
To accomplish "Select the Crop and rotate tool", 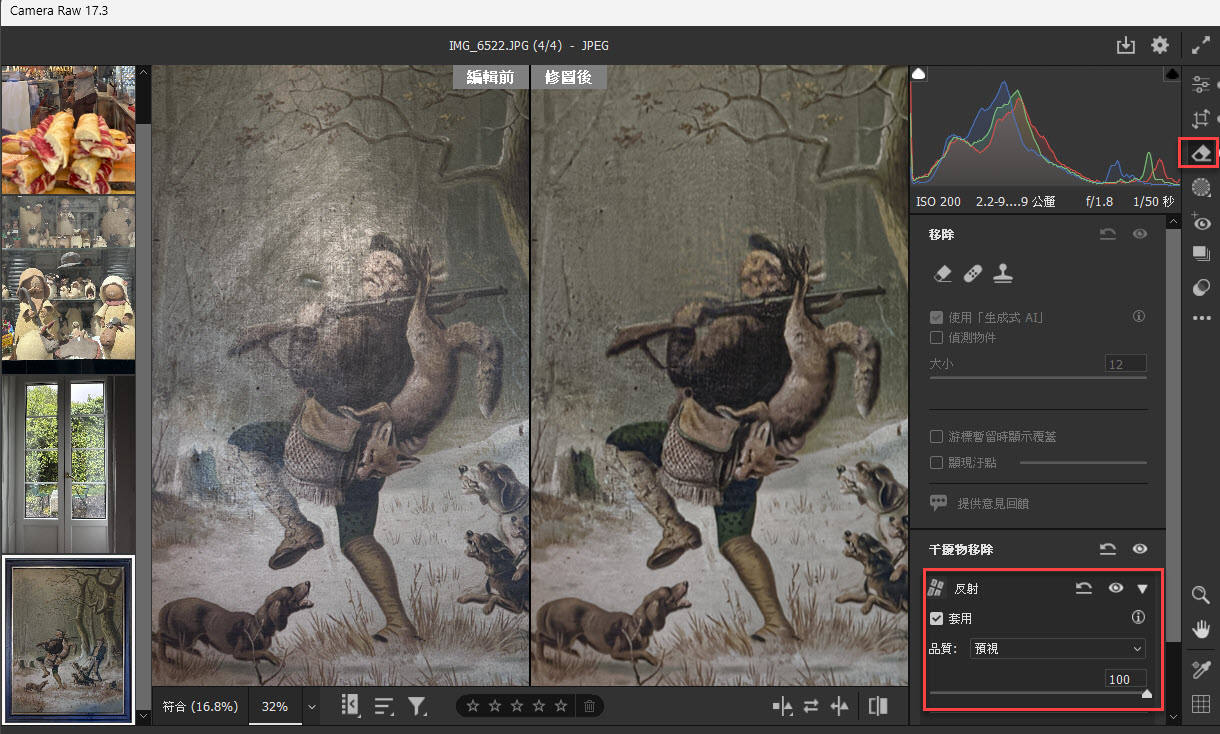I will [1201, 119].
